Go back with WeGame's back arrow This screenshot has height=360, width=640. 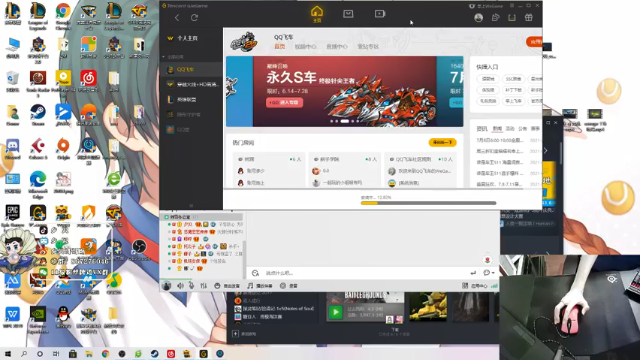pyautogui.click(x=177, y=18)
